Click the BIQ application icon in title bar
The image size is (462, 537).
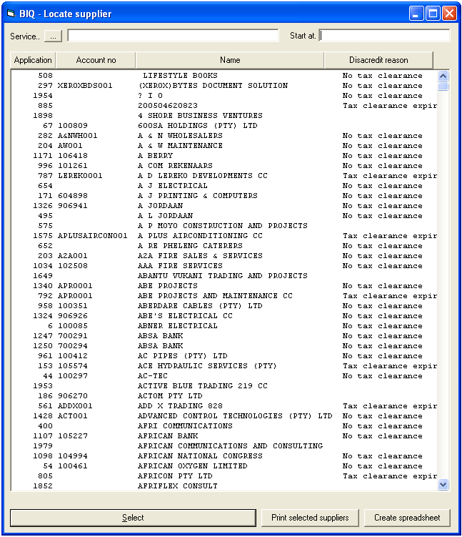[x=11, y=14]
